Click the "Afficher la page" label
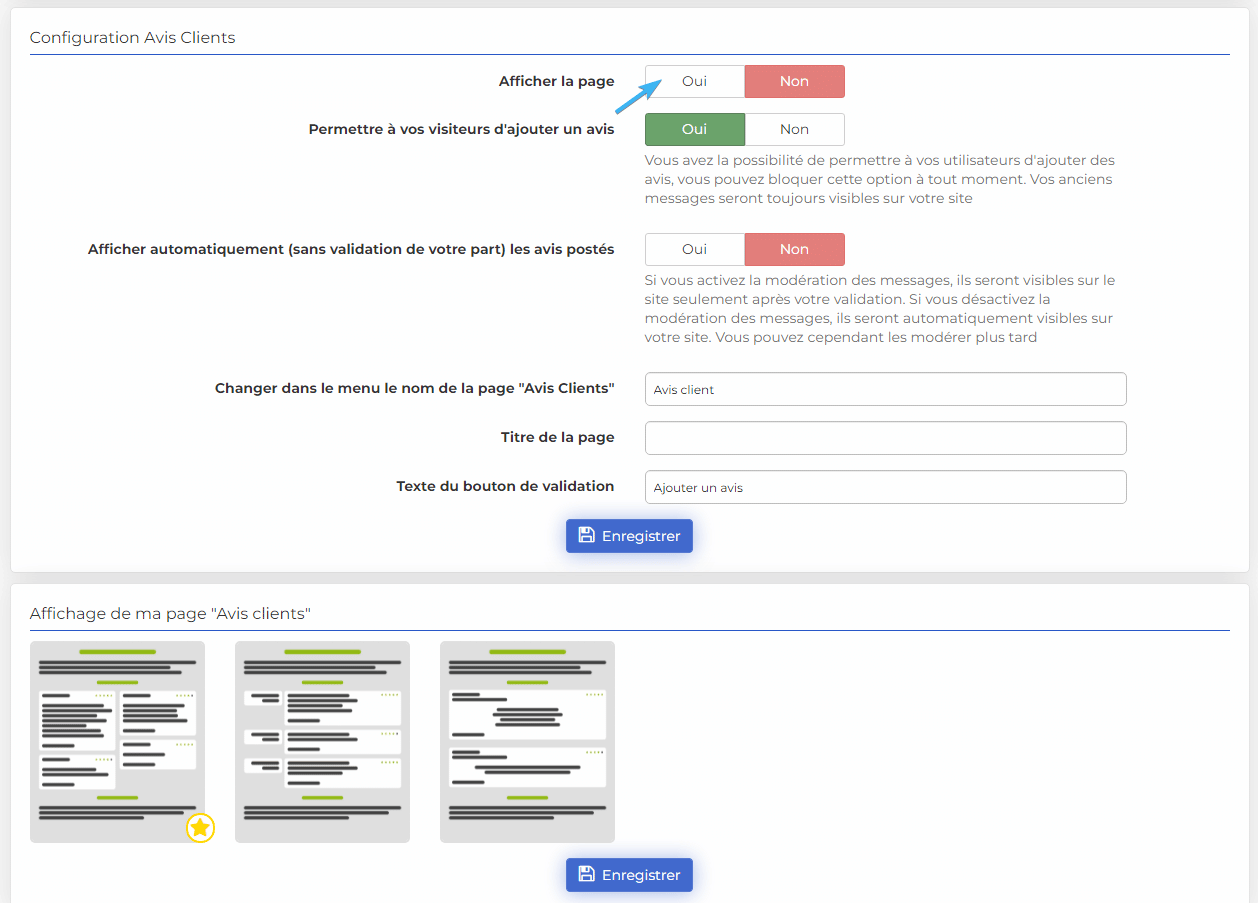 point(557,81)
